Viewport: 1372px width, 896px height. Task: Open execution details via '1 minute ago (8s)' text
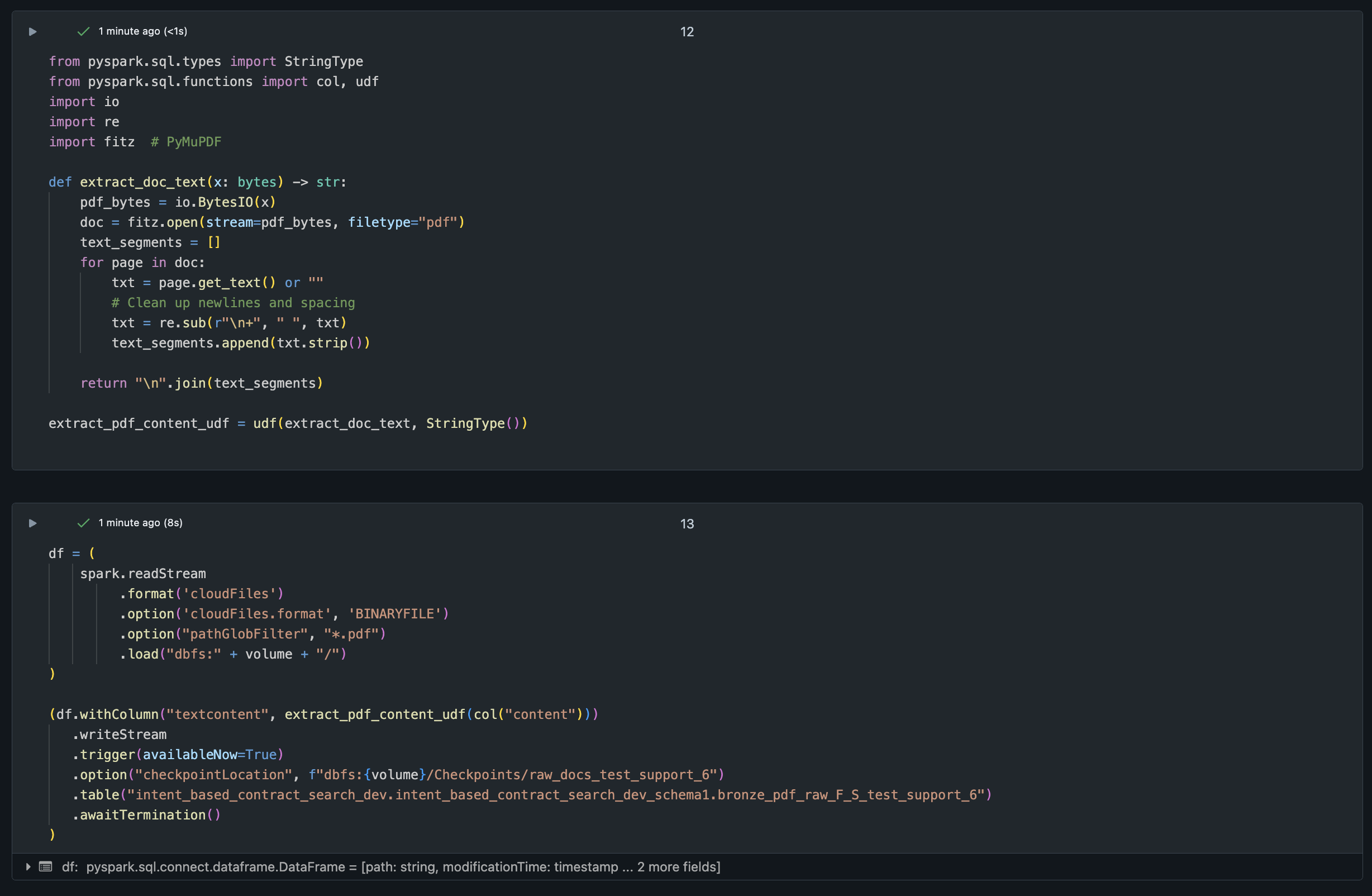140,523
